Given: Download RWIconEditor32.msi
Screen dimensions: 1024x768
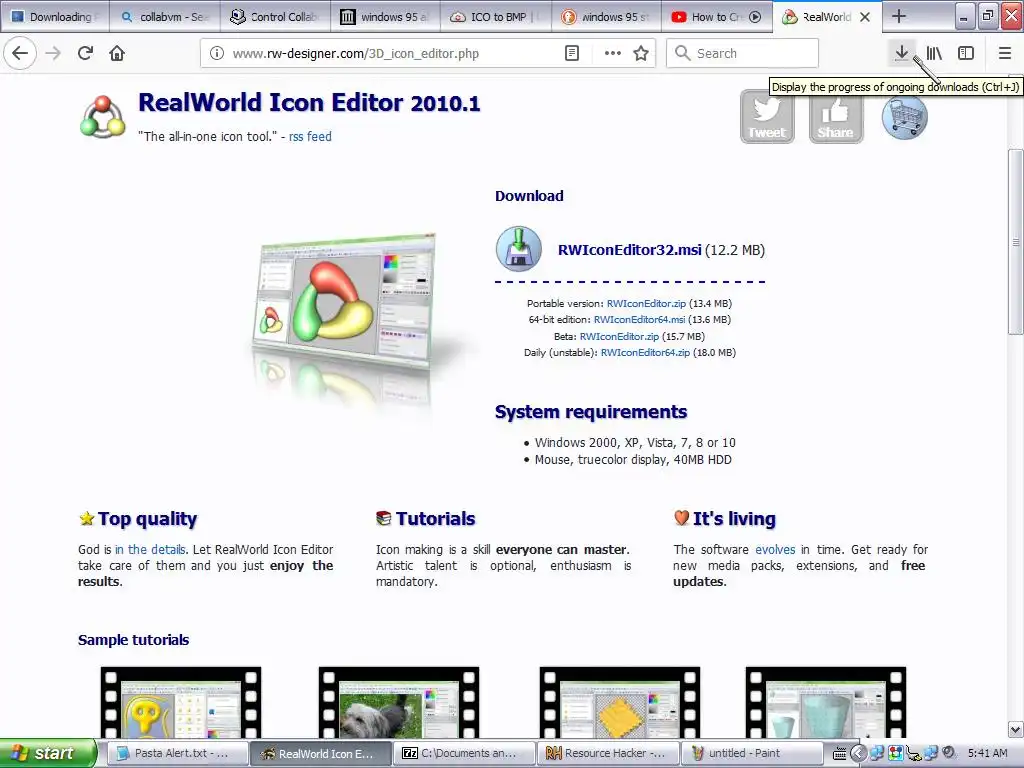Looking at the screenshot, I should tap(630, 249).
